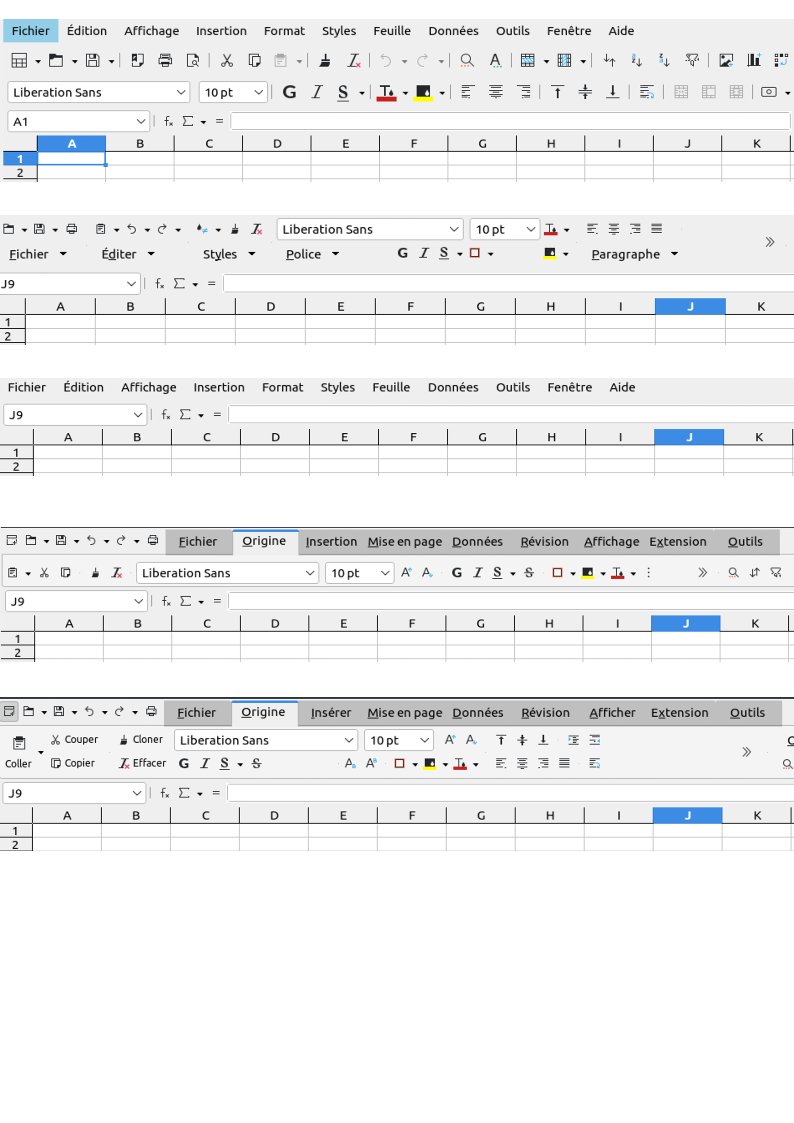Screen dimensions: 794x1123
Task: Click the three-dot more options in compact tabbed toolbar
Action: point(649,573)
